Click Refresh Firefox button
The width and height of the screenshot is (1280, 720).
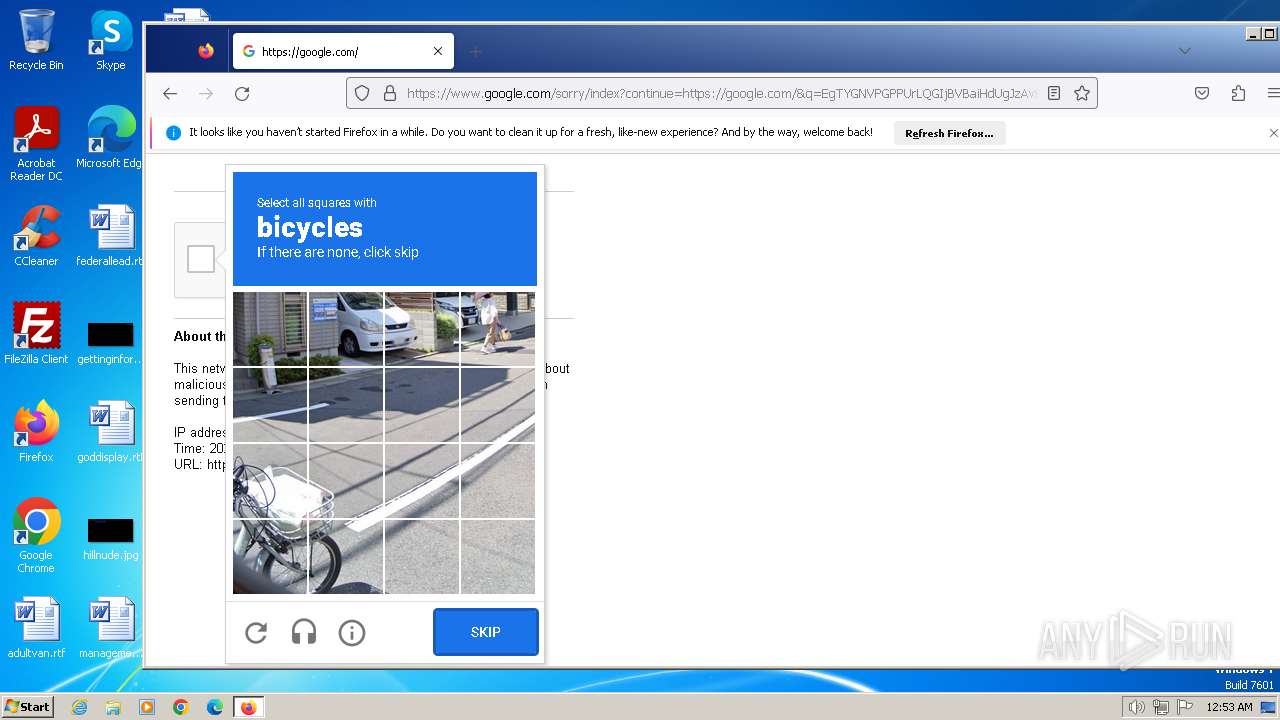point(949,133)
